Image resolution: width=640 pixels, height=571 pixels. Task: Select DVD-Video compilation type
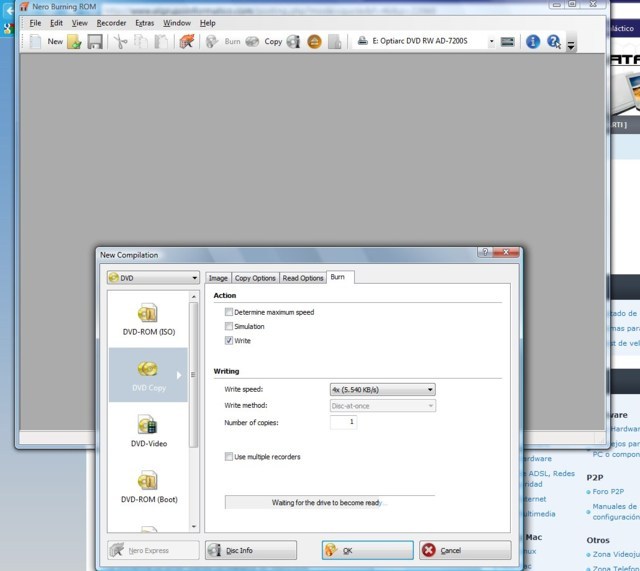[x=149, y=431]
